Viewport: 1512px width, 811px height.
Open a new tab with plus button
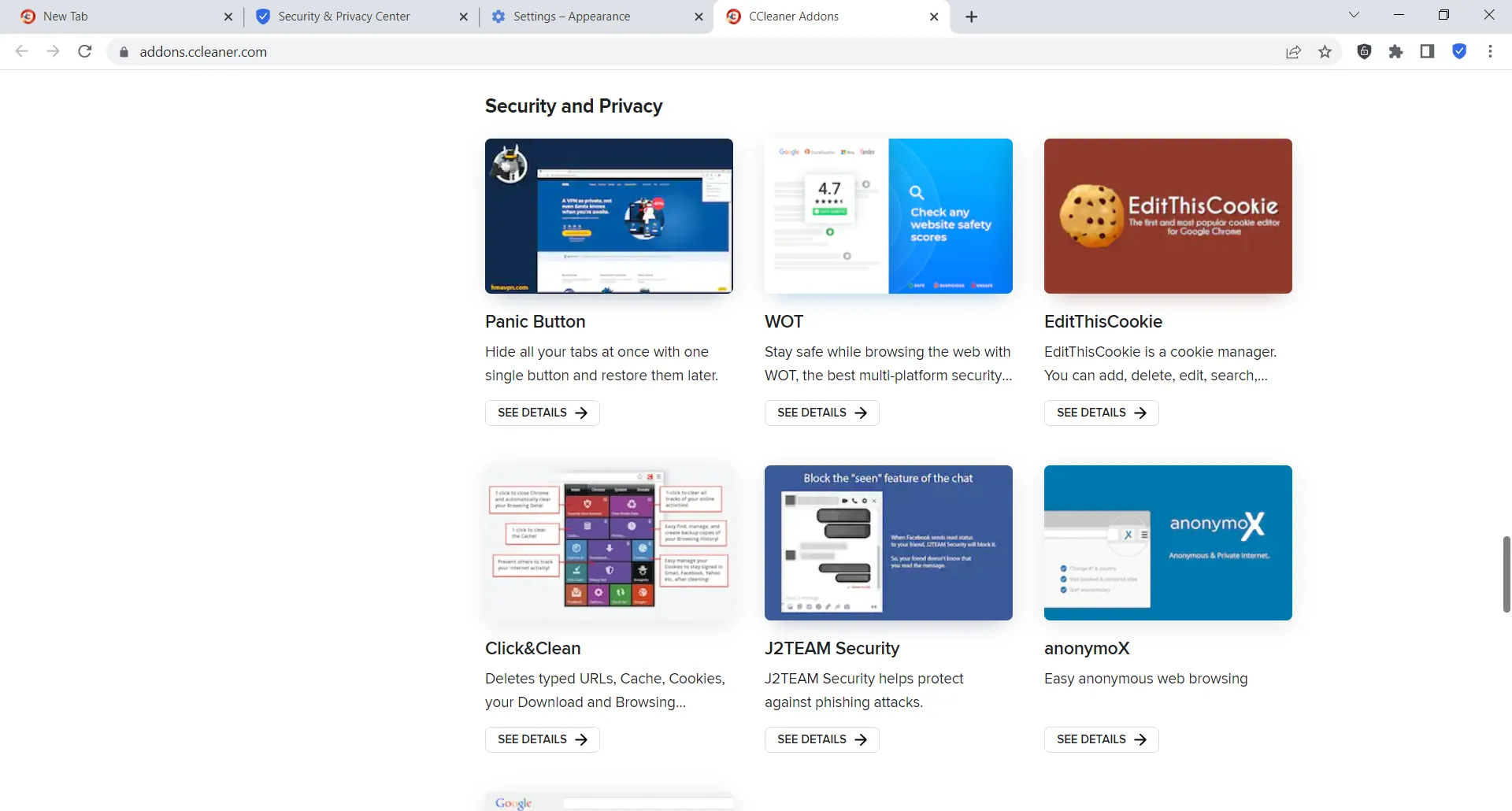click(x=972, y=17)
